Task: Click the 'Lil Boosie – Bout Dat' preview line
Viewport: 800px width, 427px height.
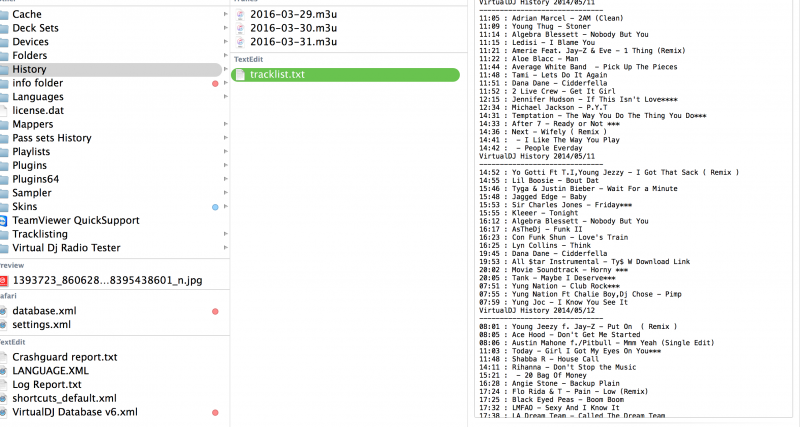Action: click(539, 181)
